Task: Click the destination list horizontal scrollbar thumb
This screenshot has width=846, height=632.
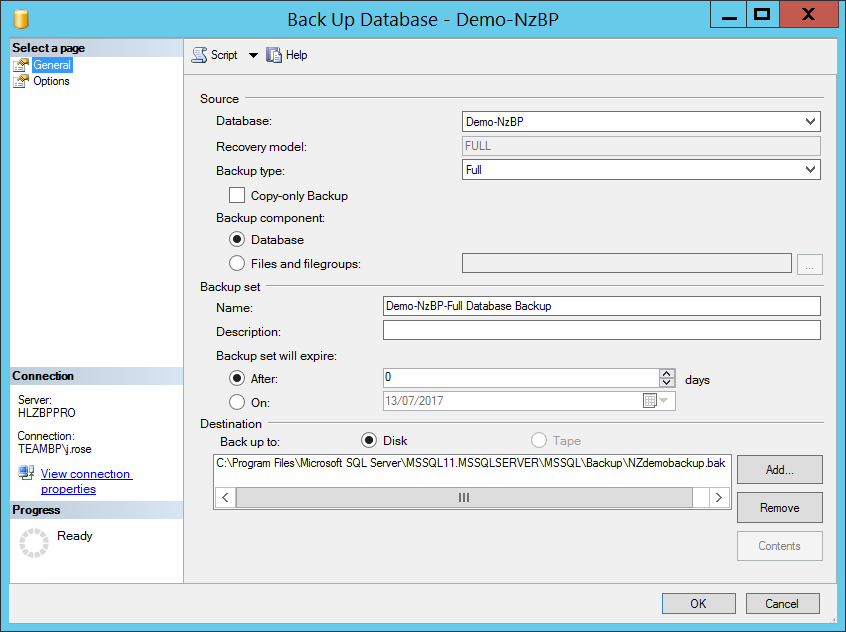Action: pos(464,497)
